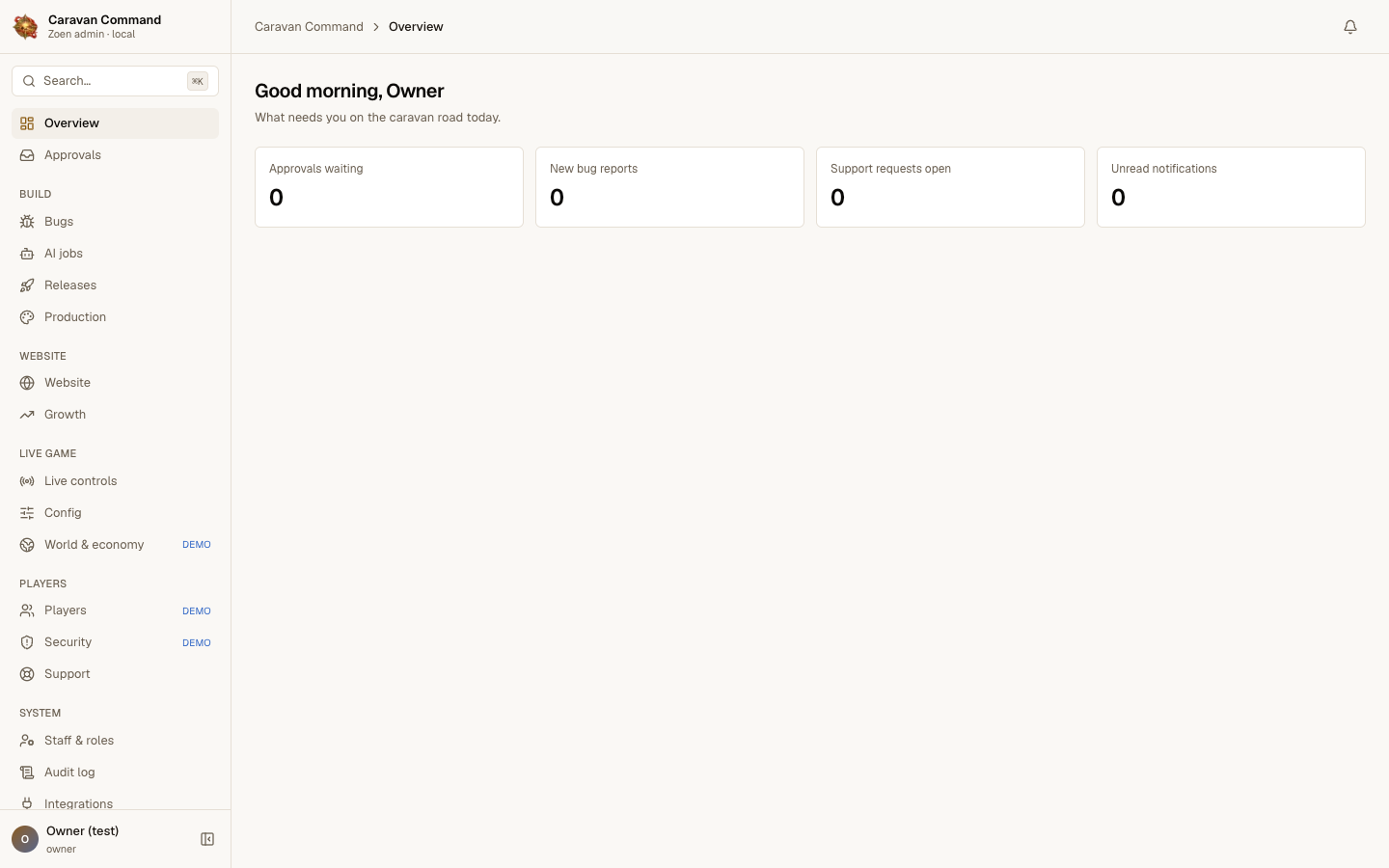
Task: Click the Website globe icon
Action: [x=27, y=383]
